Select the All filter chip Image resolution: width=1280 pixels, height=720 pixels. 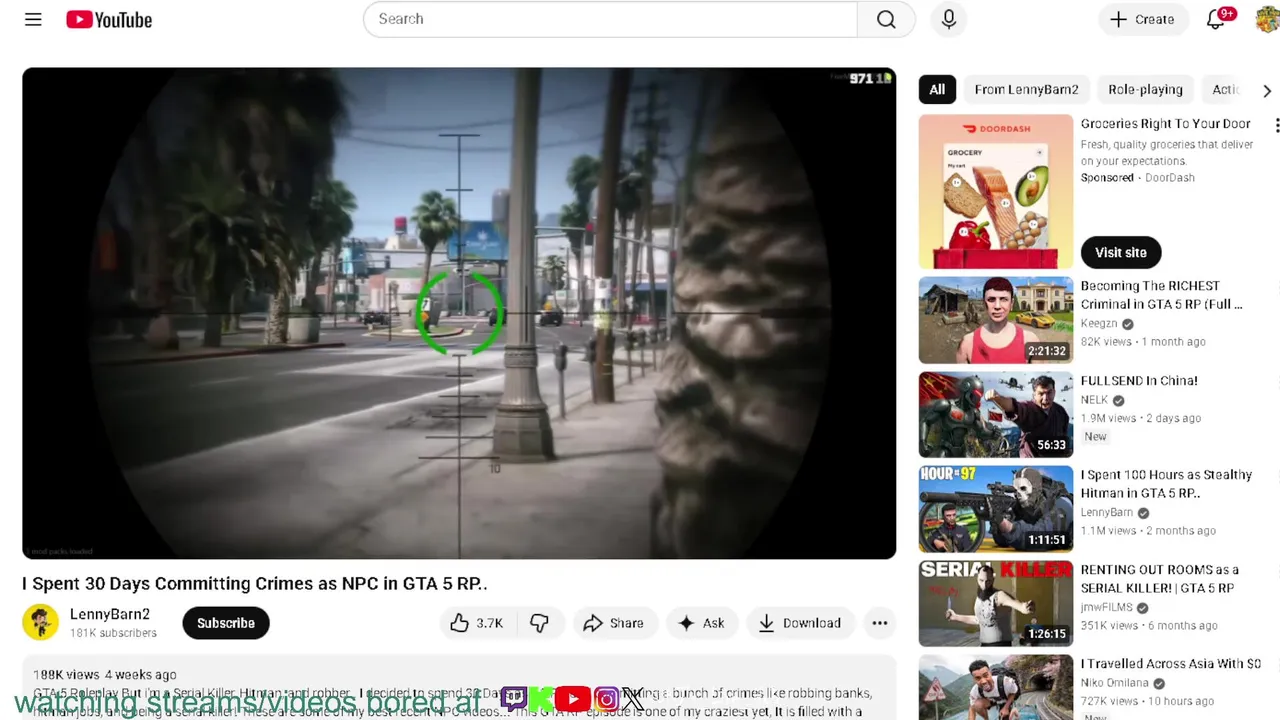point(937,90)
